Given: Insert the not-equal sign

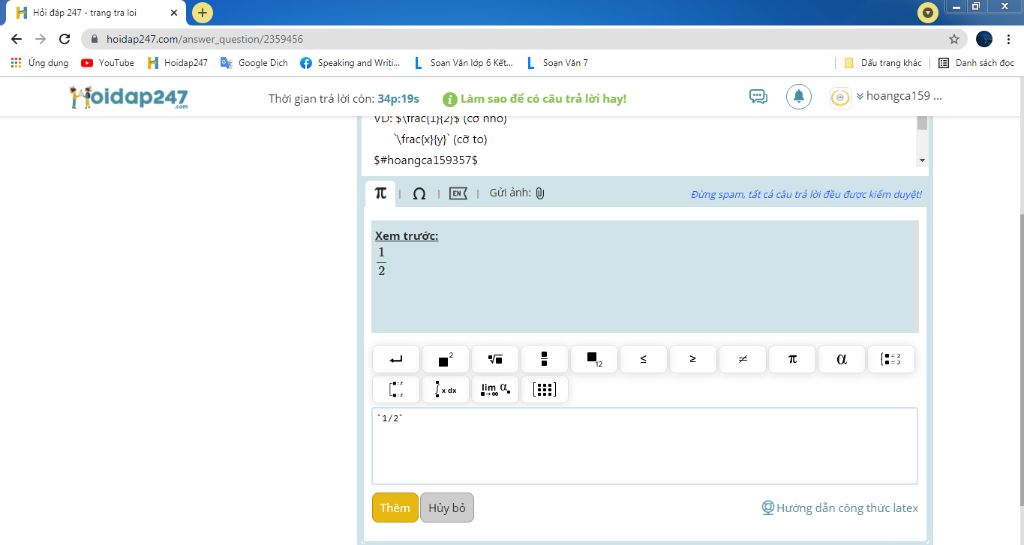Looking at the screenshot, I should point(743,360).
